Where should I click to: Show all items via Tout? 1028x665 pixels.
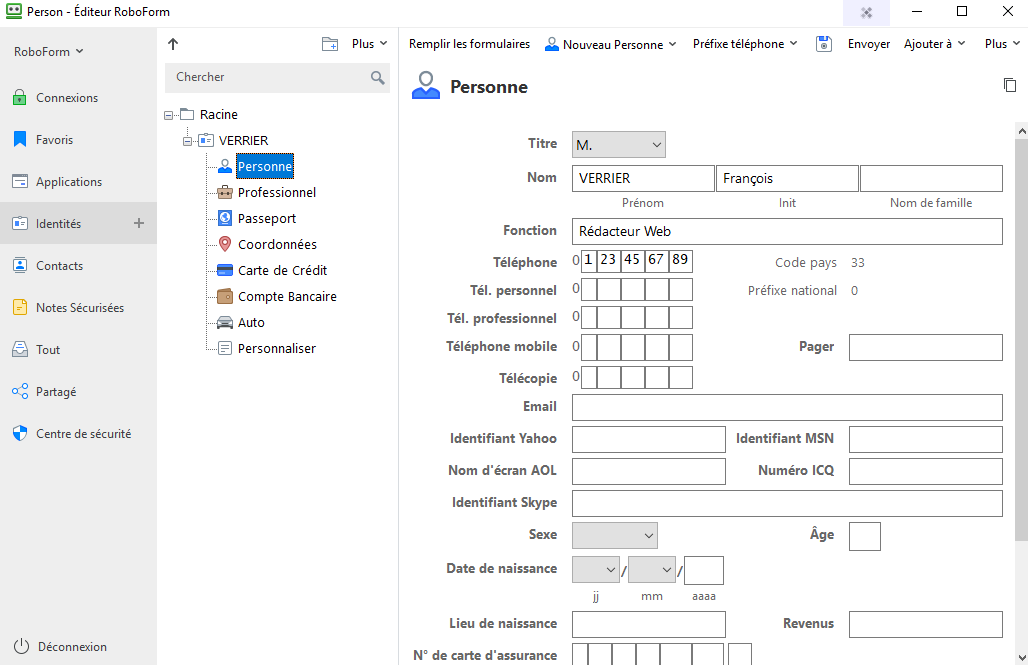point(36,350)
